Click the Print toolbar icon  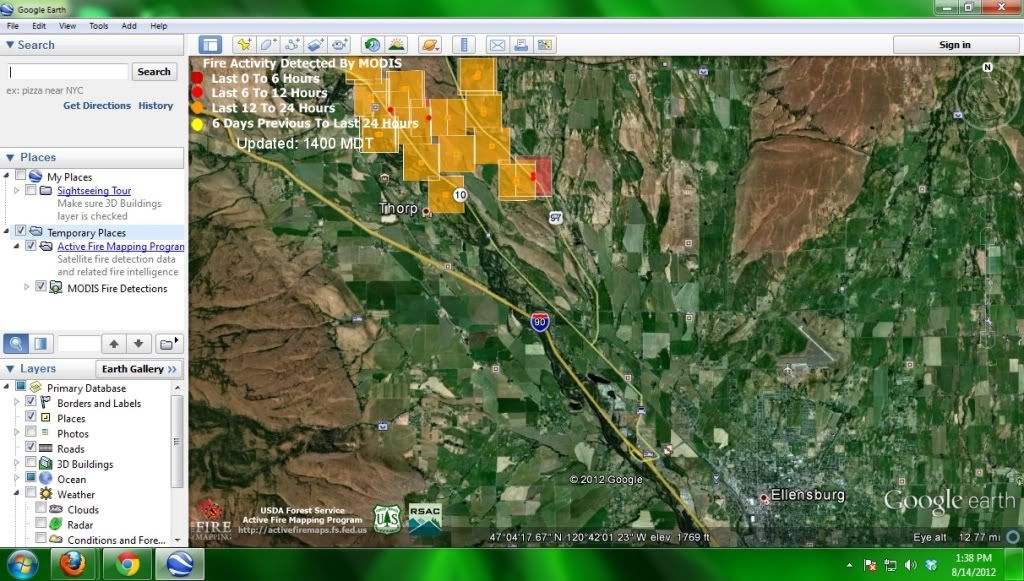(x=521, y=44)
